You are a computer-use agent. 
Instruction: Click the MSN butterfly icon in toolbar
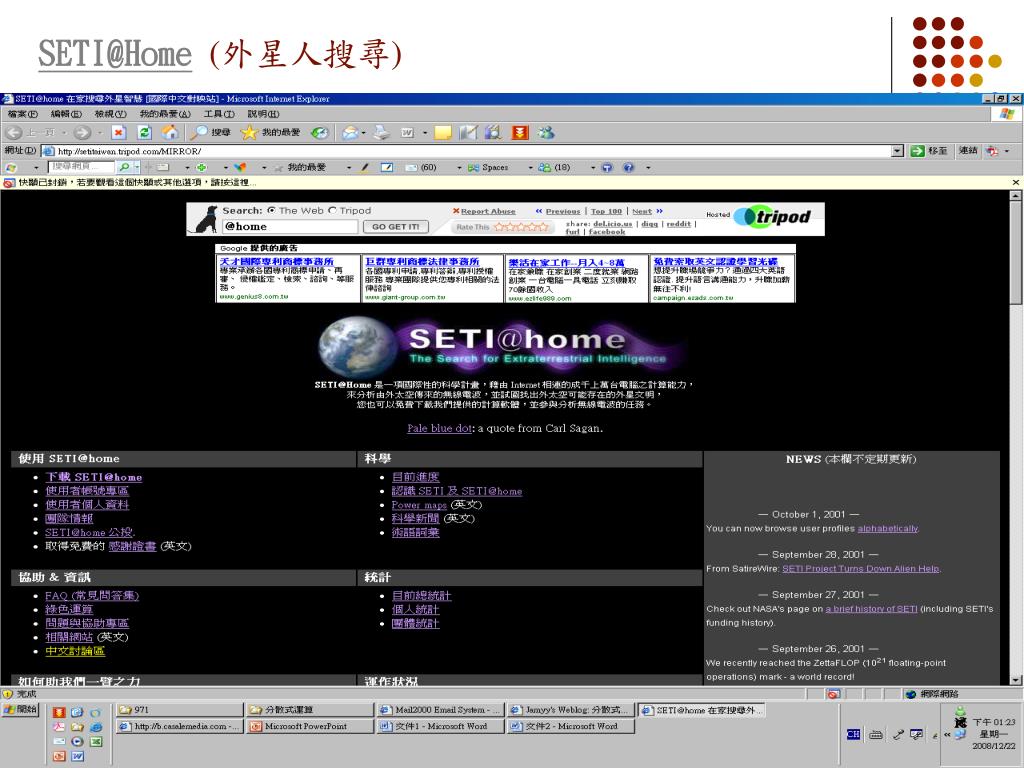point(240,167)
